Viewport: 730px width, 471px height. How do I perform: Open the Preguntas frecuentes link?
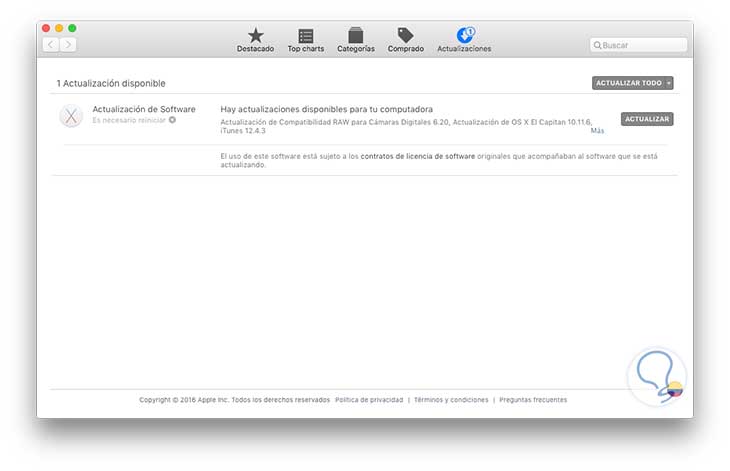coord(533,400)
